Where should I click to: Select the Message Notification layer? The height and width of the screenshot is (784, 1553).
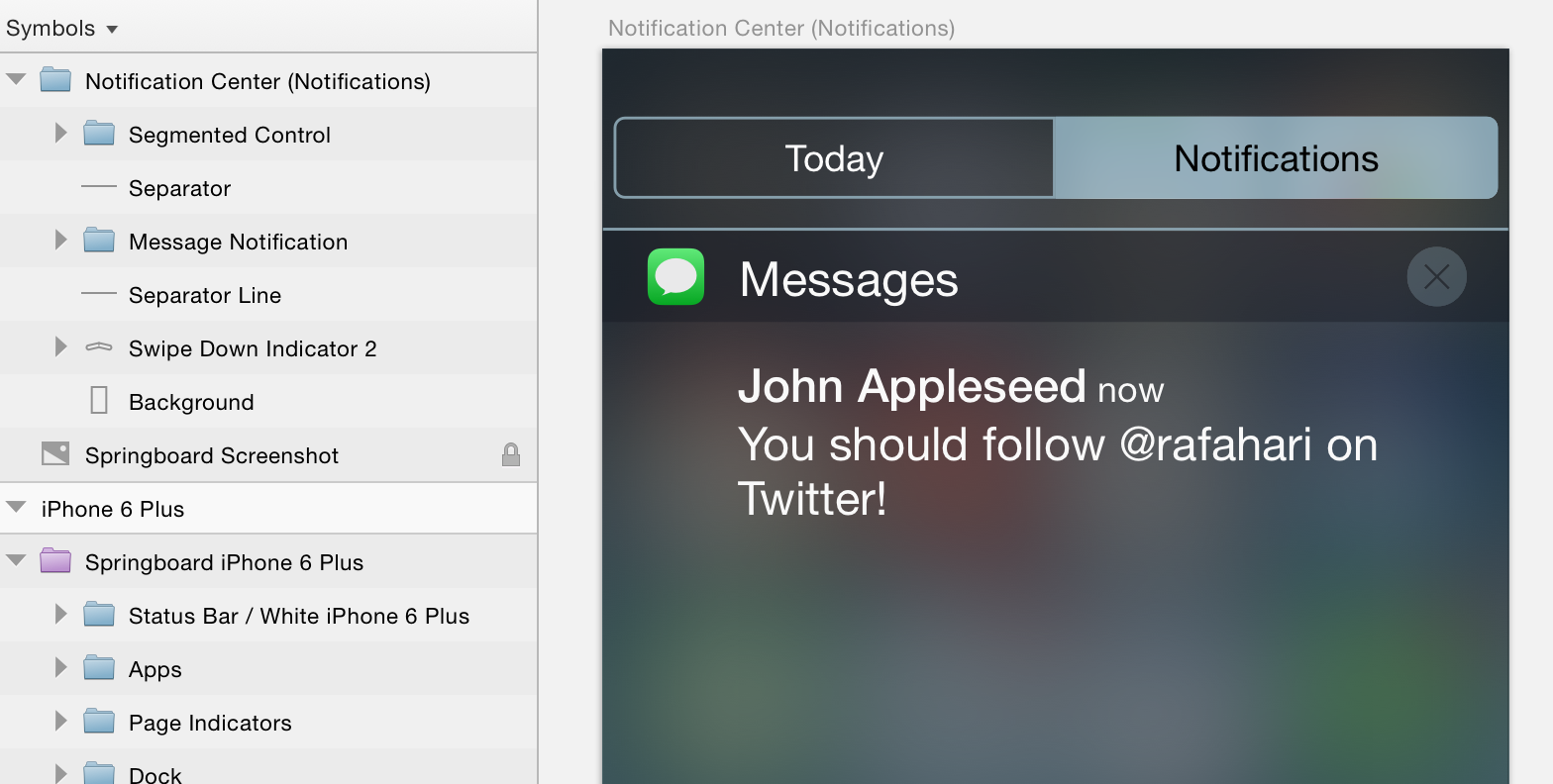pyautogui.click(x=268, y=241)
